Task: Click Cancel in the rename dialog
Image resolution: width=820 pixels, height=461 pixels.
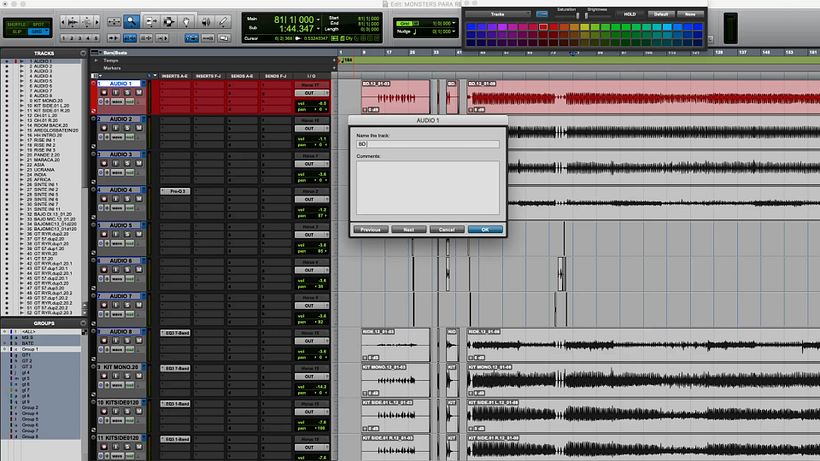Action: (x=447, y=229)
